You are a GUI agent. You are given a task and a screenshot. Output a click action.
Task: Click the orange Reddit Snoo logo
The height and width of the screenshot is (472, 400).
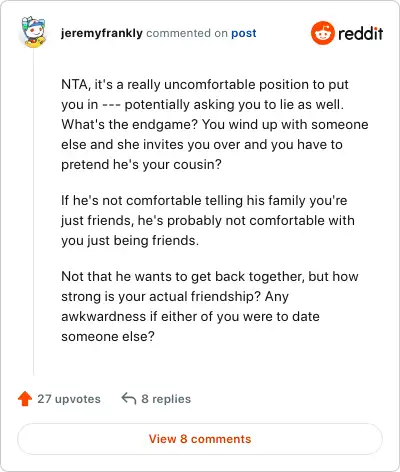point(322,33)
